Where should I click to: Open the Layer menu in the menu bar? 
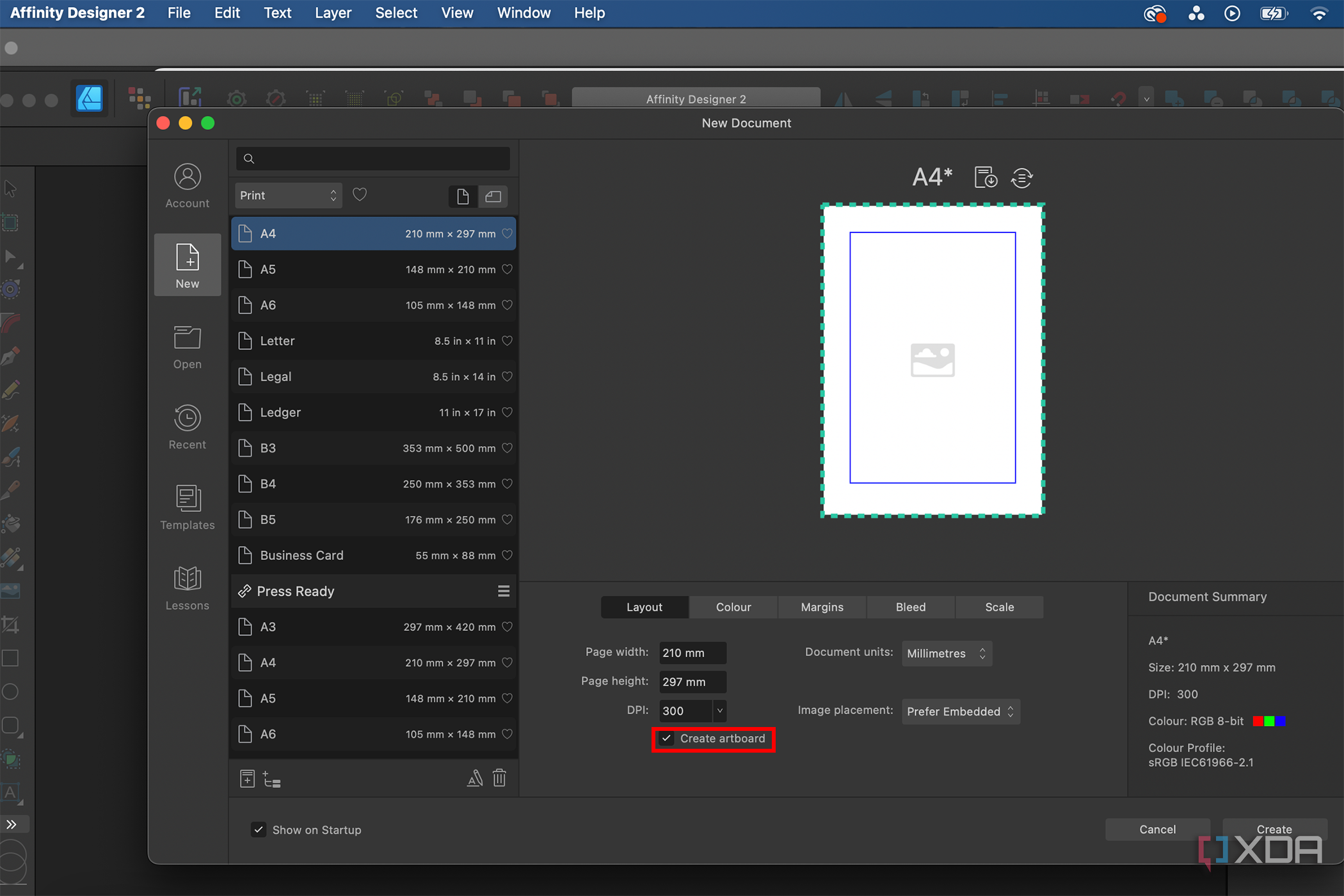click(x=333, y=13)
